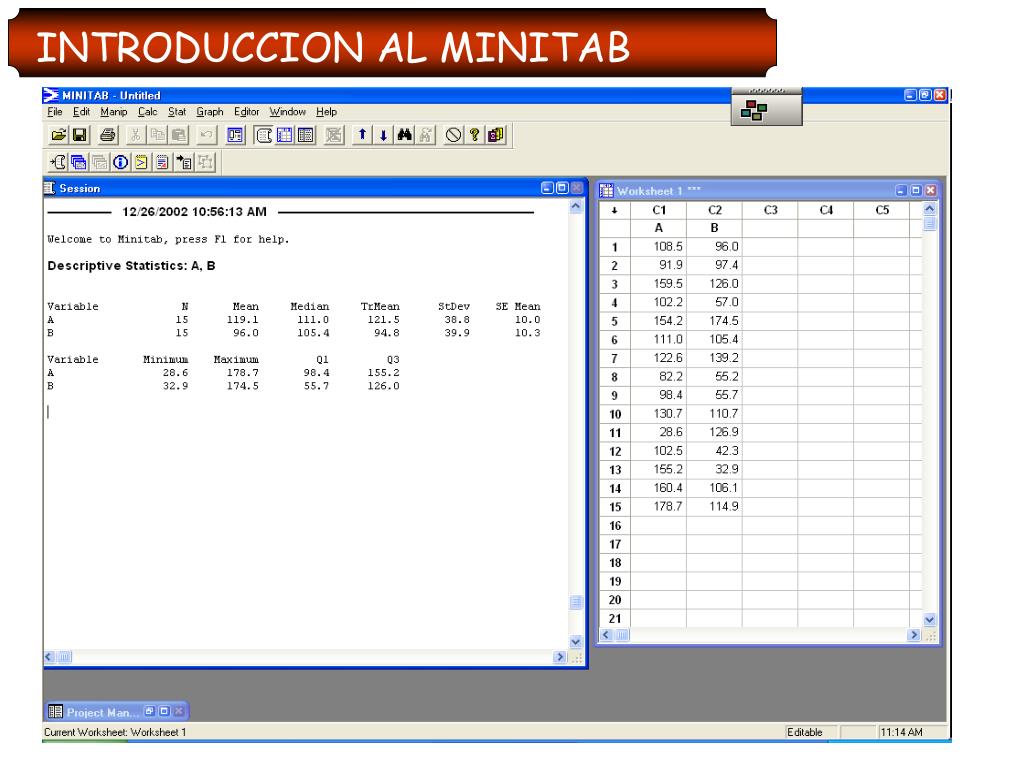
Task: Open the Manip menu
Action: (x=114, y=112)
